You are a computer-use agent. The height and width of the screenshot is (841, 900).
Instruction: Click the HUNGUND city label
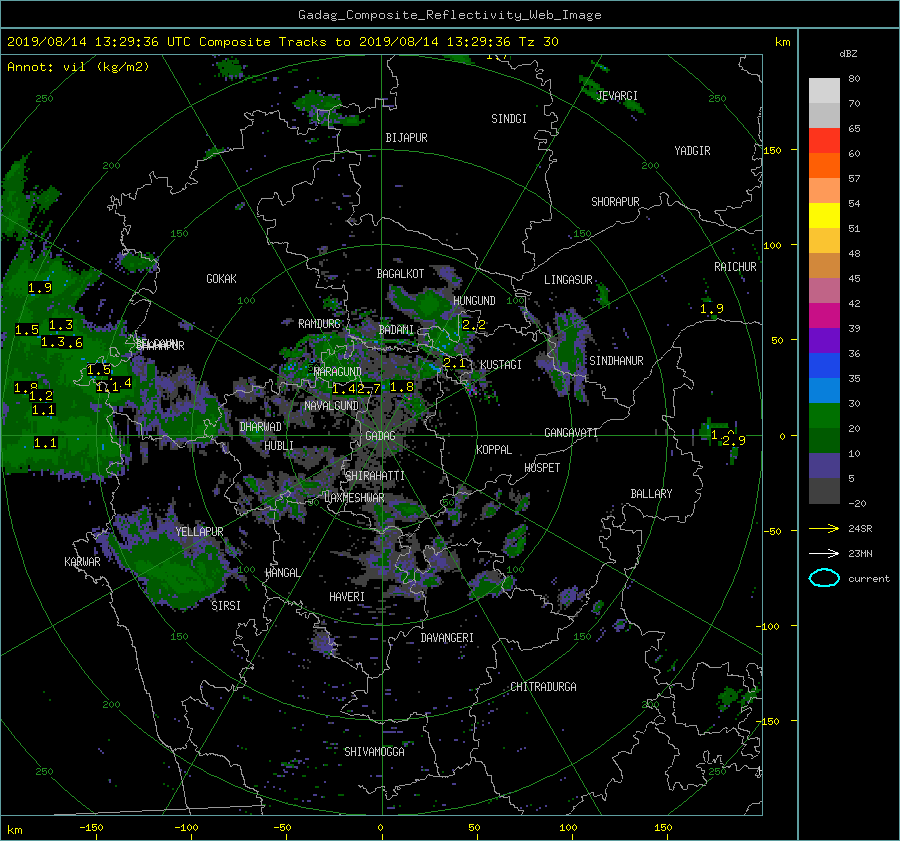pyautogui.click(x=474, y=301)
